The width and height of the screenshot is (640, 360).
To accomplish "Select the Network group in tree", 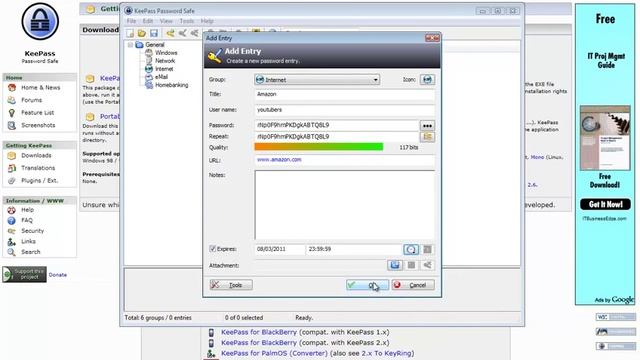I will pyautogui.click(x=164, y=60).
